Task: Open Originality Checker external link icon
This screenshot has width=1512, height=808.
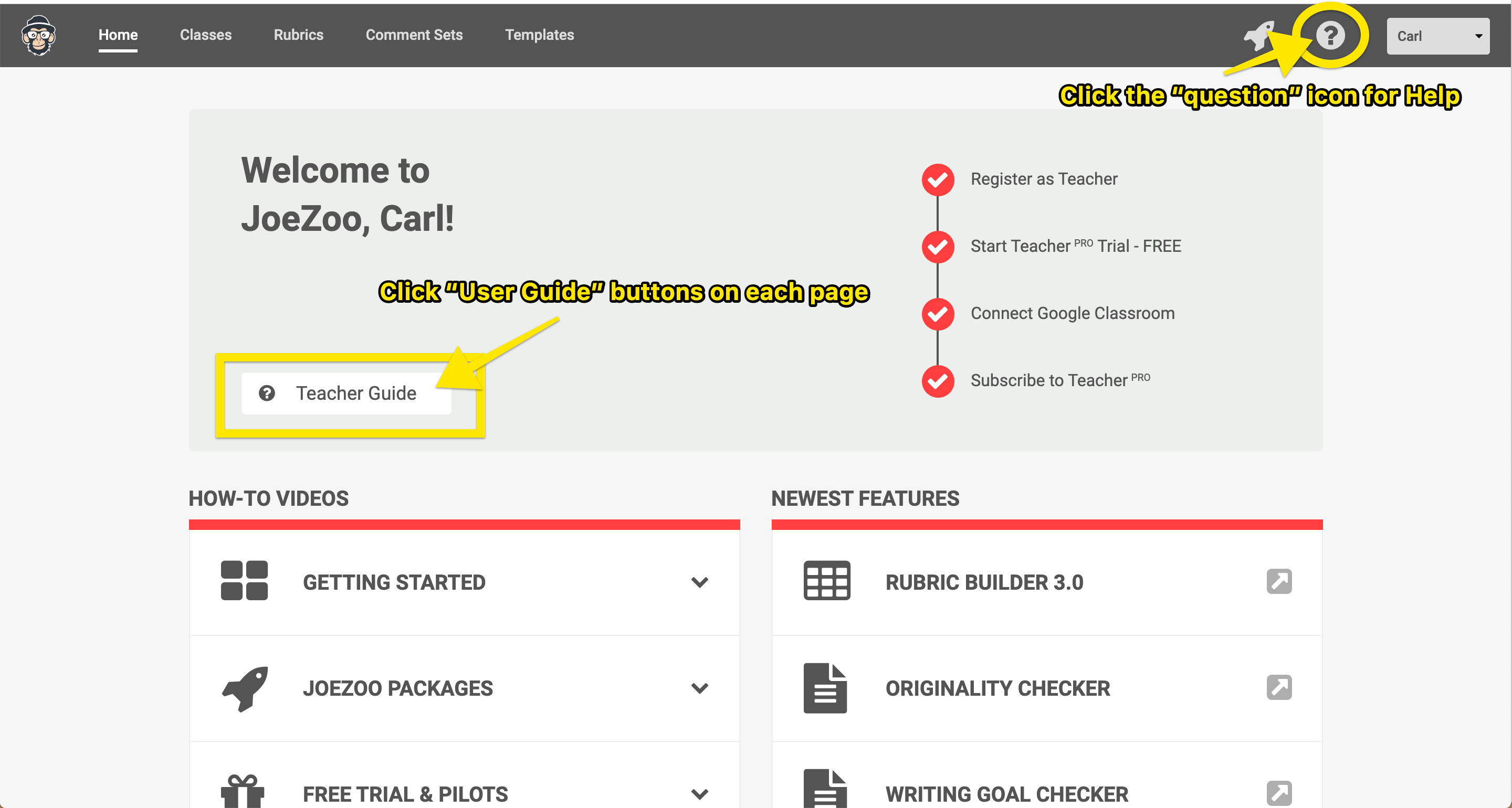Action: click(x=1279, y=687)
